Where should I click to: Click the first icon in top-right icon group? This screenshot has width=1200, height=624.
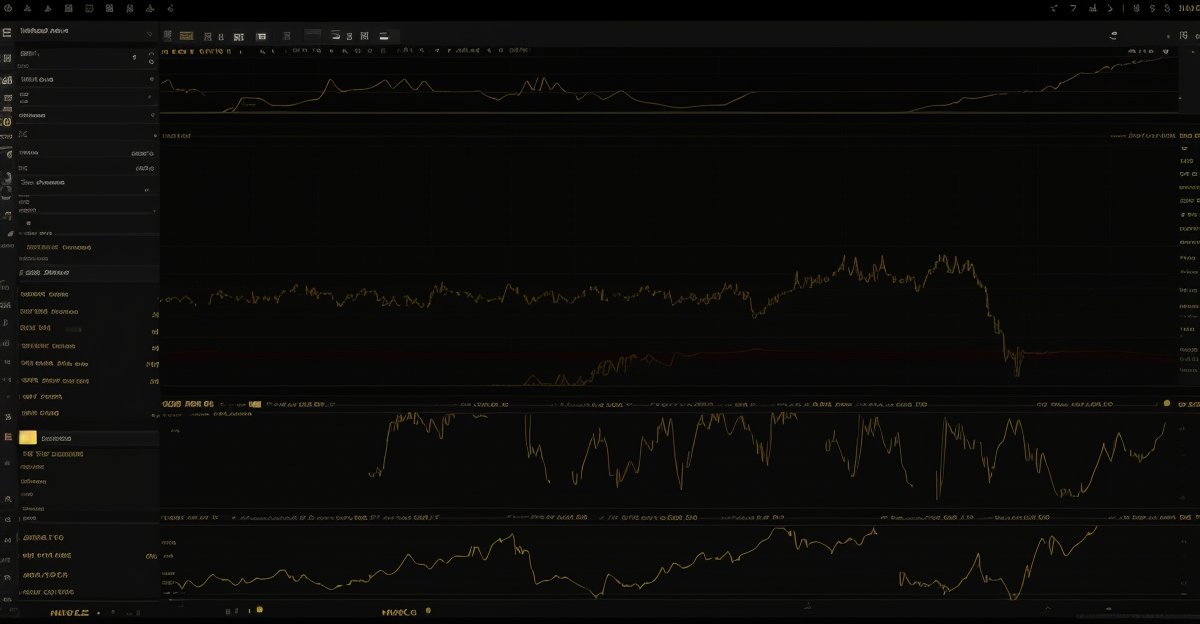(1054, 8)
